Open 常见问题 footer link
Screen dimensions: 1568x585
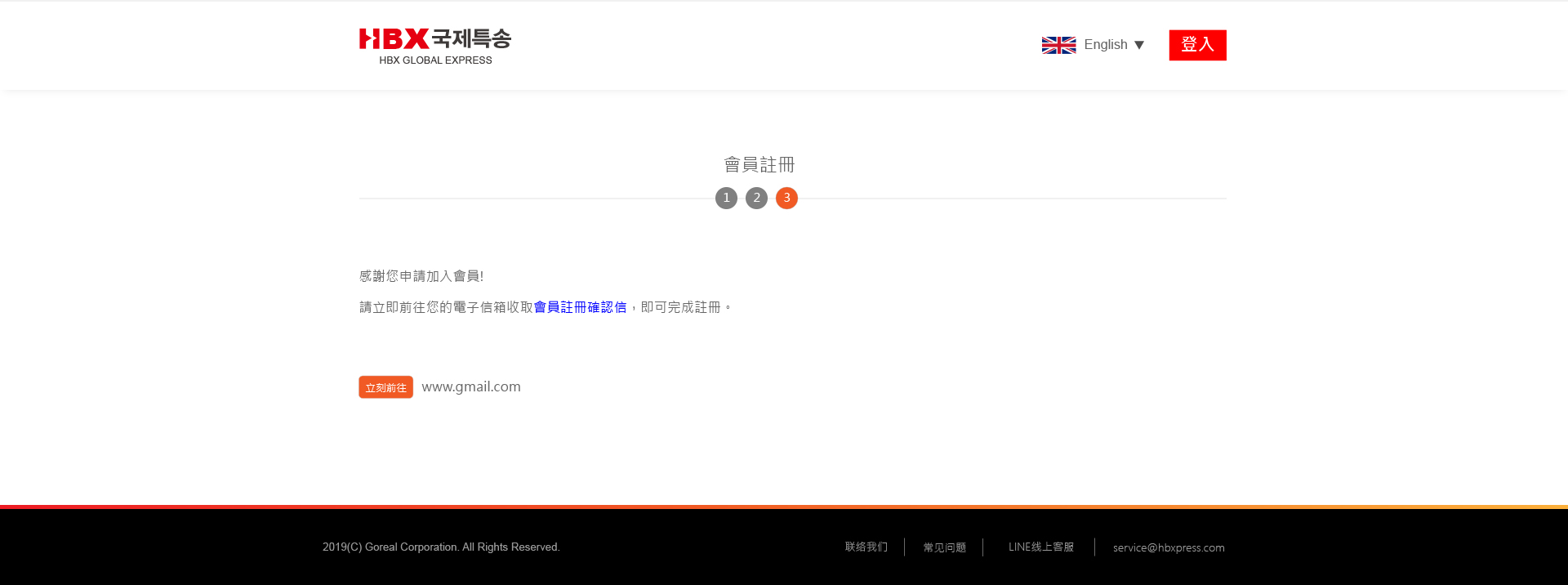pyautogui.click(x=944, y=547)
